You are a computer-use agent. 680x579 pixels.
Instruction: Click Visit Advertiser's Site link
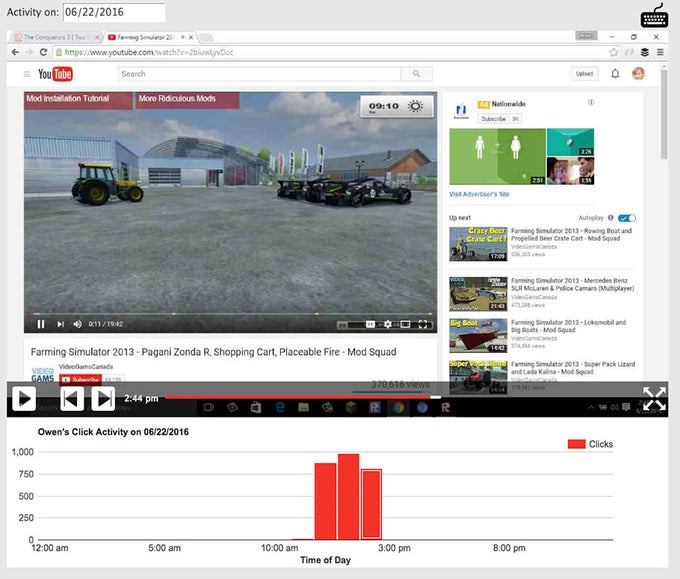(479, 194)
